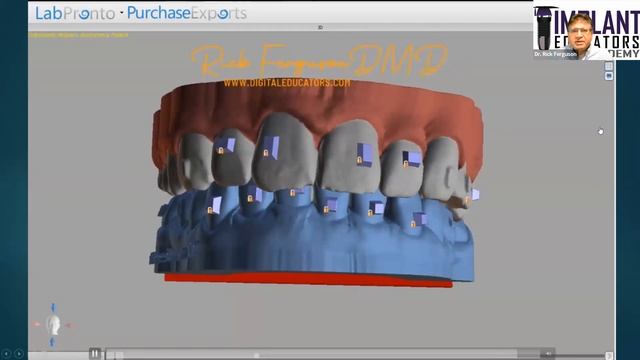Viewport: 640px width, 360px height.
Task: Toggle lock on the upper right lateral incisor
Action: (406, 164)
